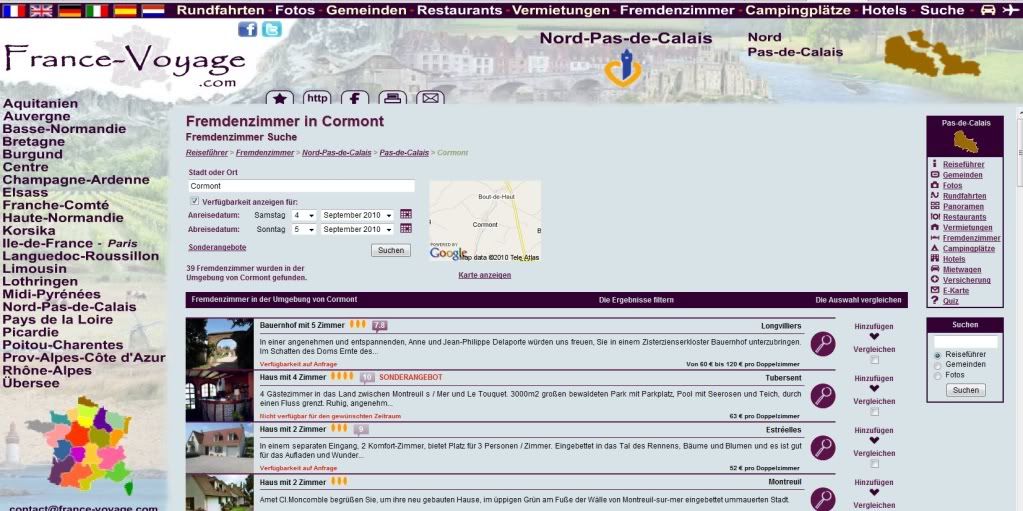The width and height of the screenshot is (1023, 511).
Task: Open Versicherung in sidebar
Action: 966,280
